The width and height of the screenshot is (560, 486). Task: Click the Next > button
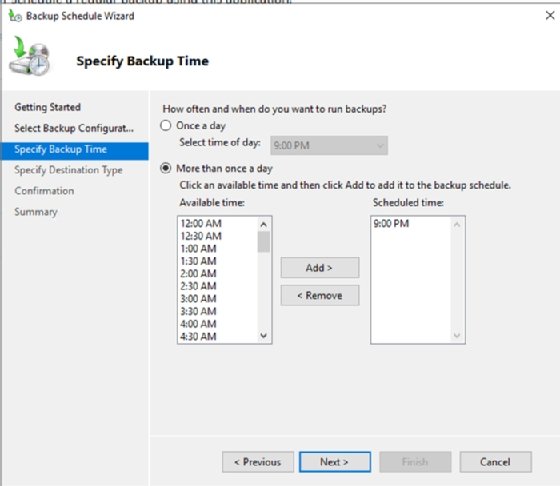pos(335,462)
